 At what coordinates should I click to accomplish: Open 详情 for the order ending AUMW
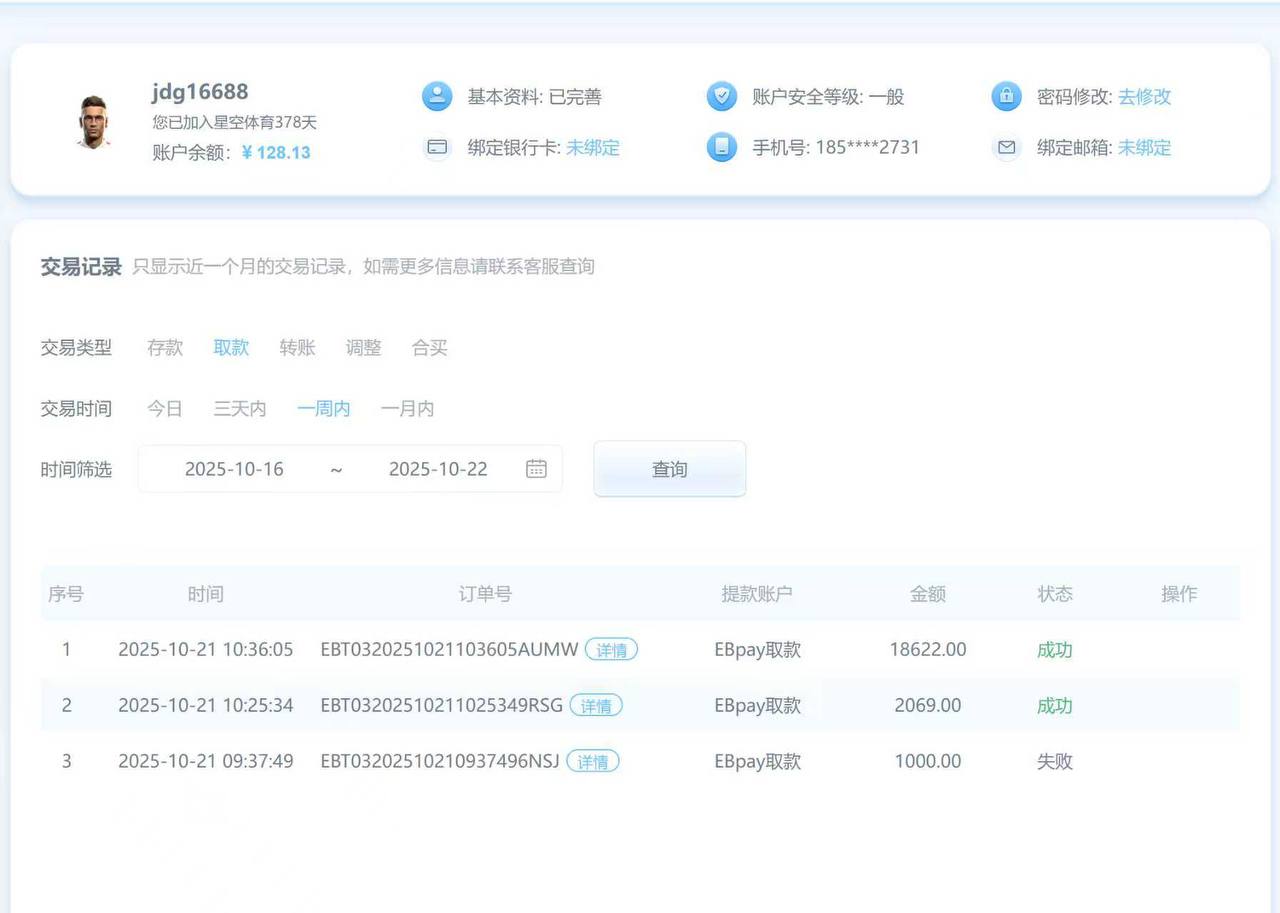coord(611,650)
